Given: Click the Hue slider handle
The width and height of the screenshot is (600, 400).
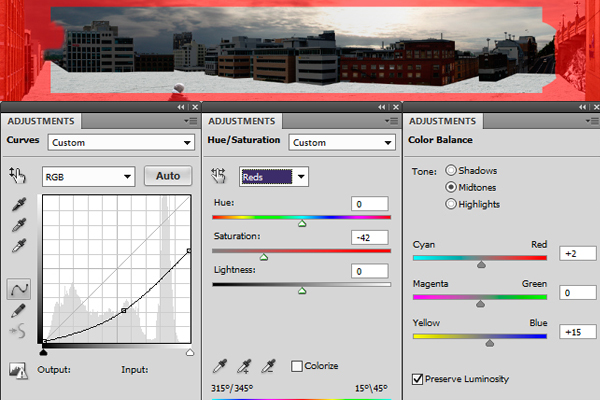Looking at the screenshot, I should [x=302, y=224].
